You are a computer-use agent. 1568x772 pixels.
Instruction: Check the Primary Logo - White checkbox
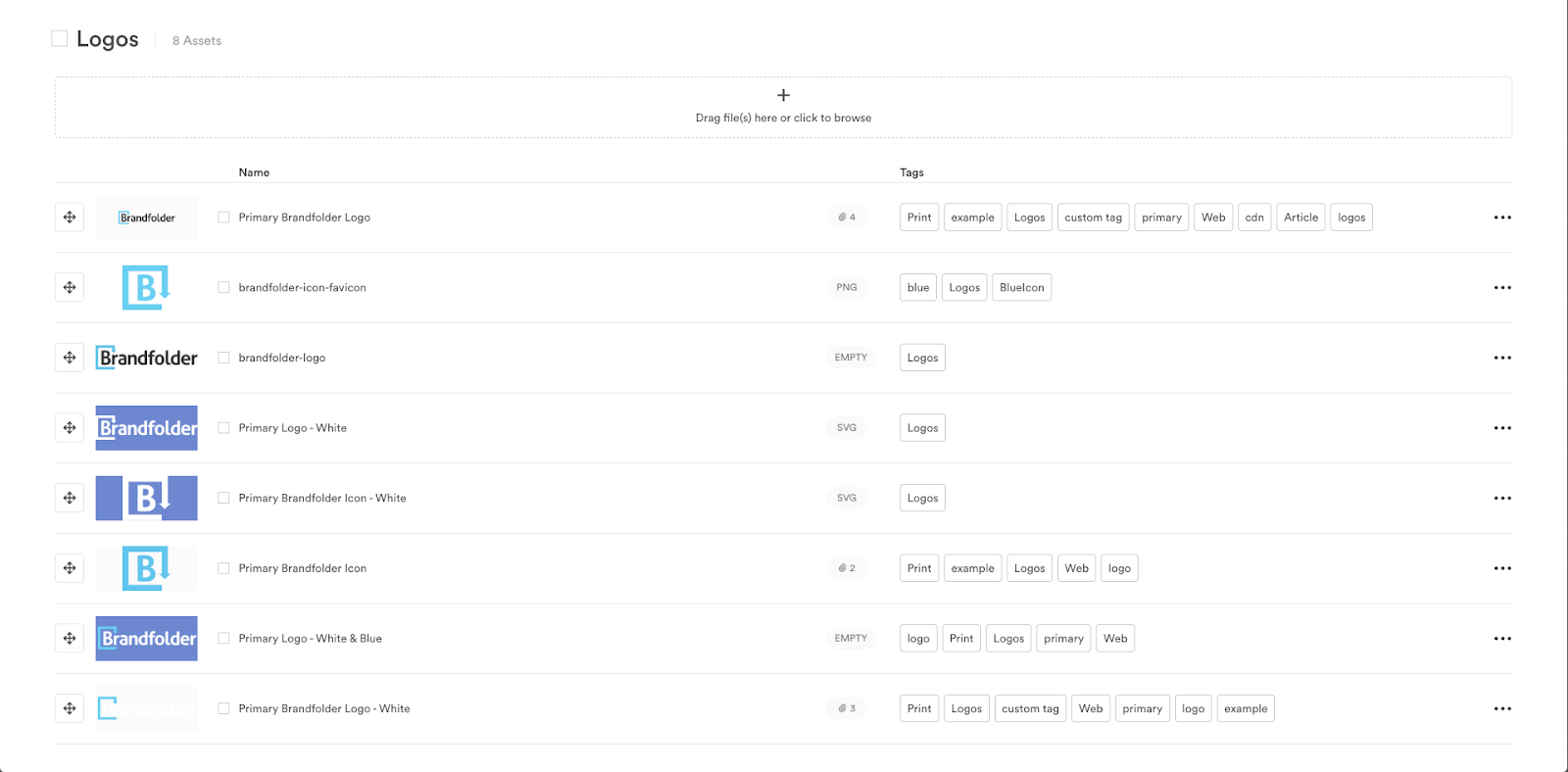tap(223, 428)
